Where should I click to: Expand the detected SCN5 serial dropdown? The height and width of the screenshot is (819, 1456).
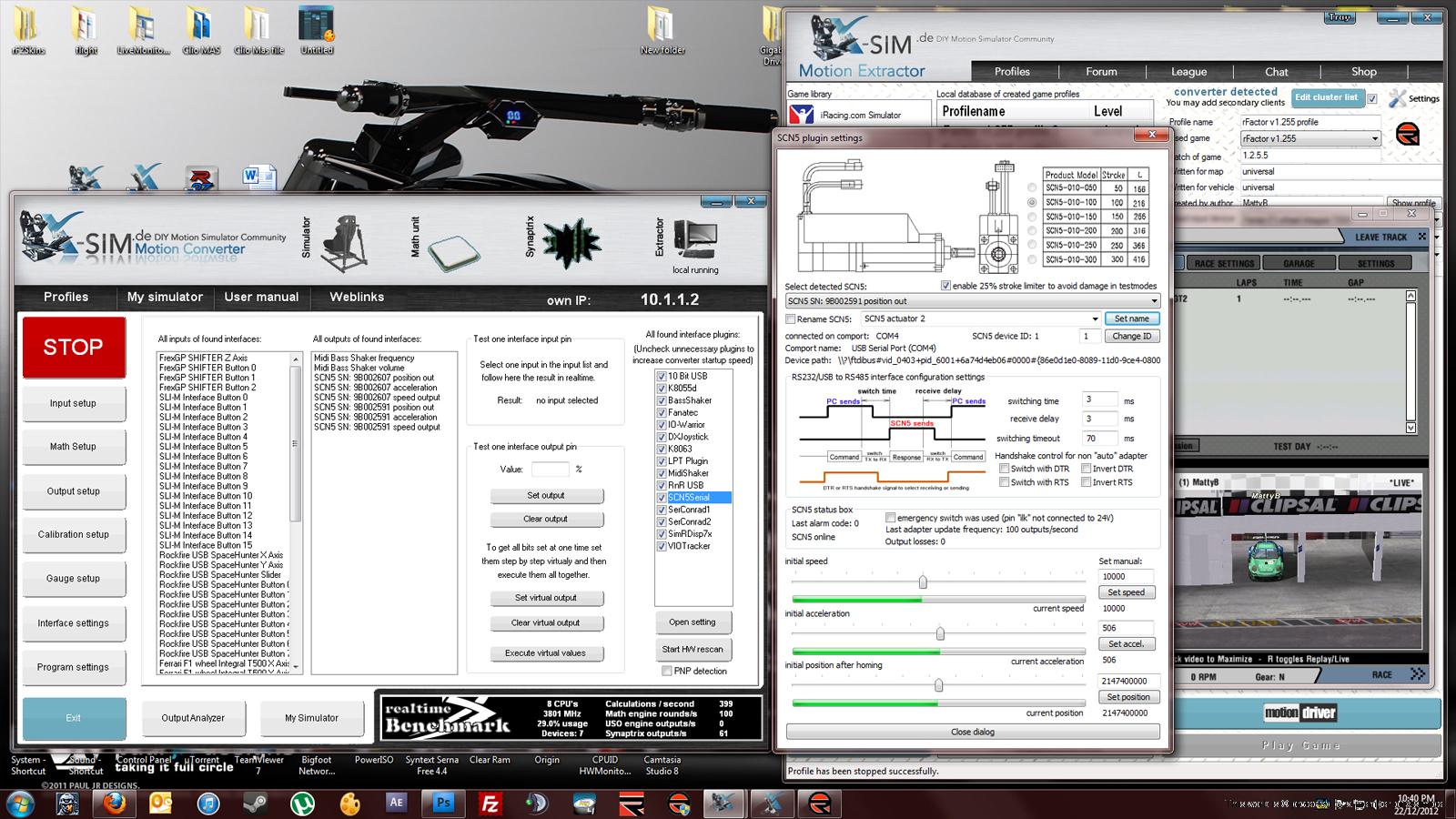coord(1154,301)
